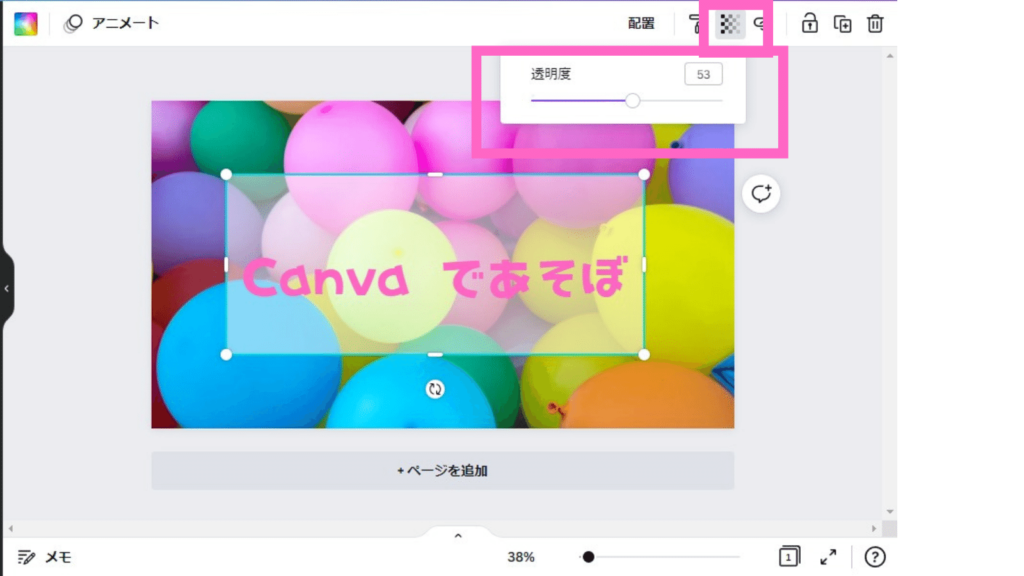Select the copy style paint roller icon
1024x576 pixels.
tap(695, 24)
